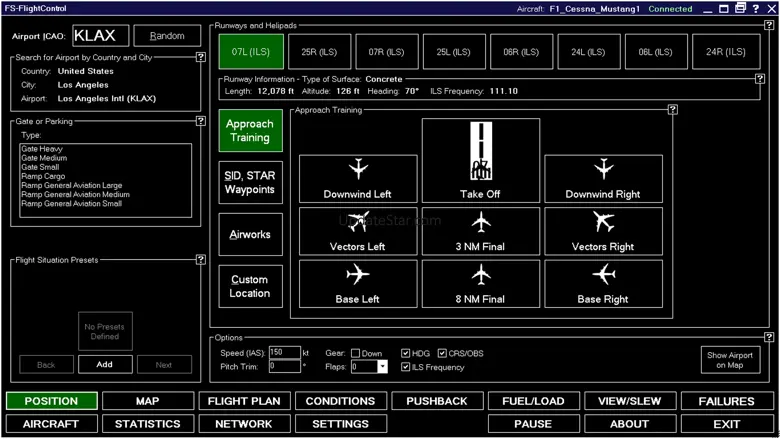Open the Flaps dropdown
This screenshot has width=780, height=439.
coord(382,367)
